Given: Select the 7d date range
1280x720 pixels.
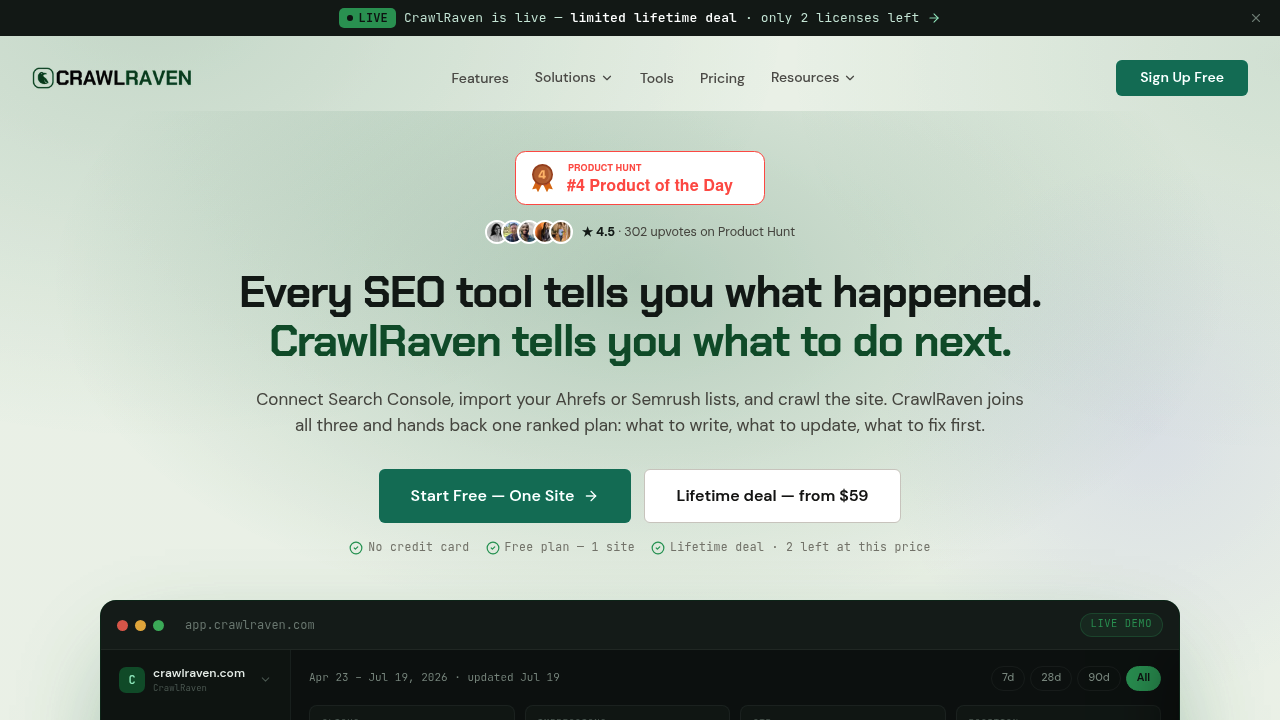Looking at the screenshot, I should point(1008,678).
